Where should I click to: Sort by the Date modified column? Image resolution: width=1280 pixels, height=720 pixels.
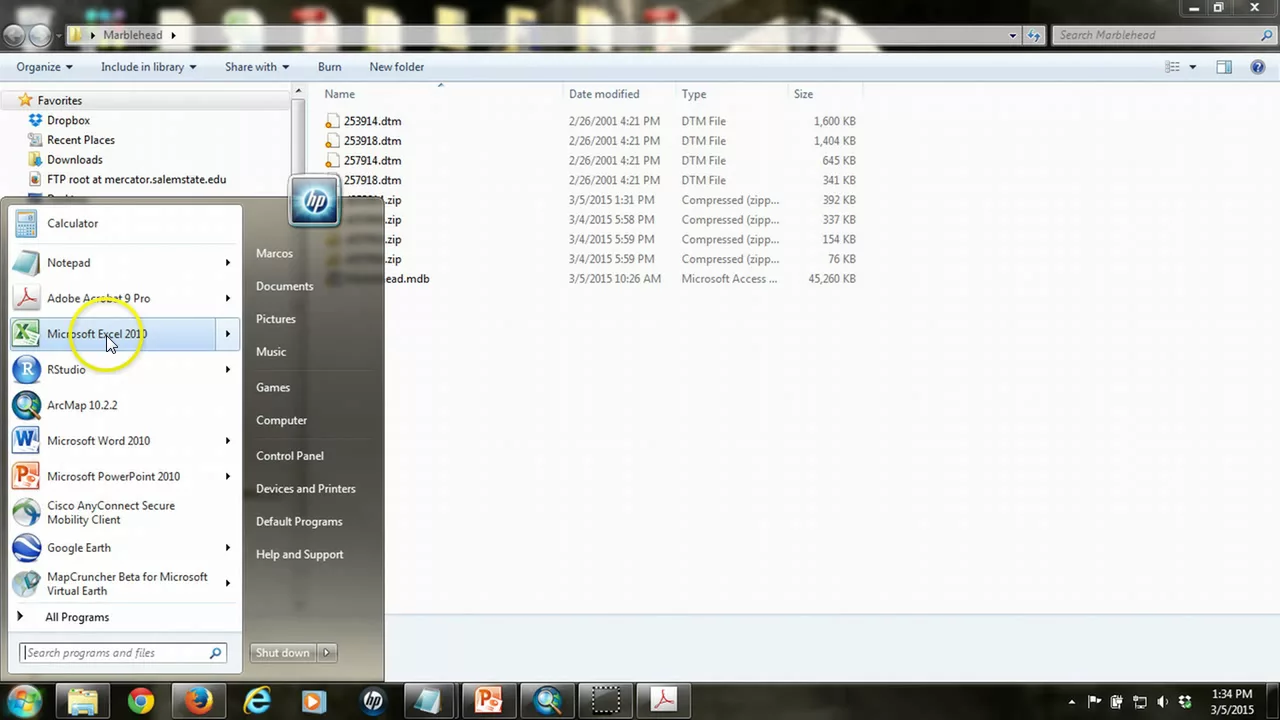pos(604,94)
